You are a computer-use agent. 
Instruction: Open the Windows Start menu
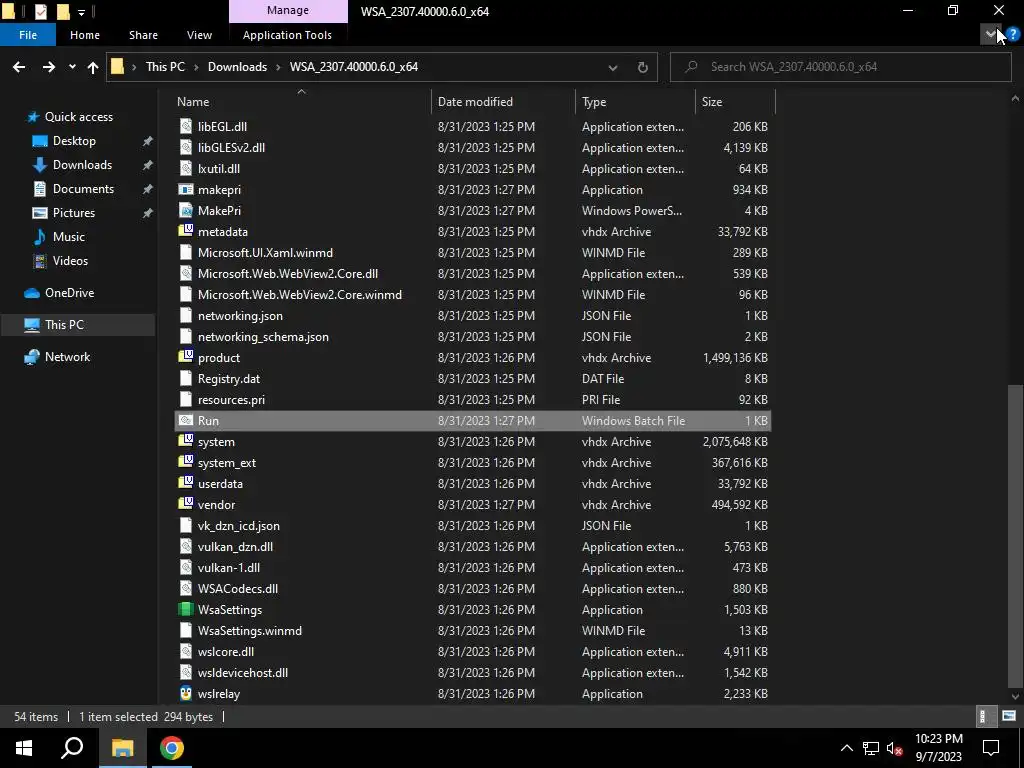tap(24, 748)
